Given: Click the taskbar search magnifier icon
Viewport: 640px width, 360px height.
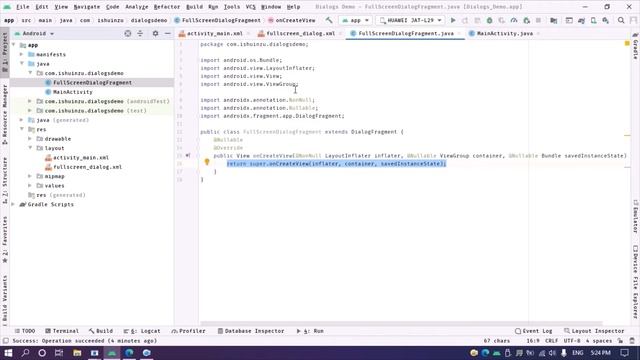Looking at the screenshot, I should [x=25, y=353].
